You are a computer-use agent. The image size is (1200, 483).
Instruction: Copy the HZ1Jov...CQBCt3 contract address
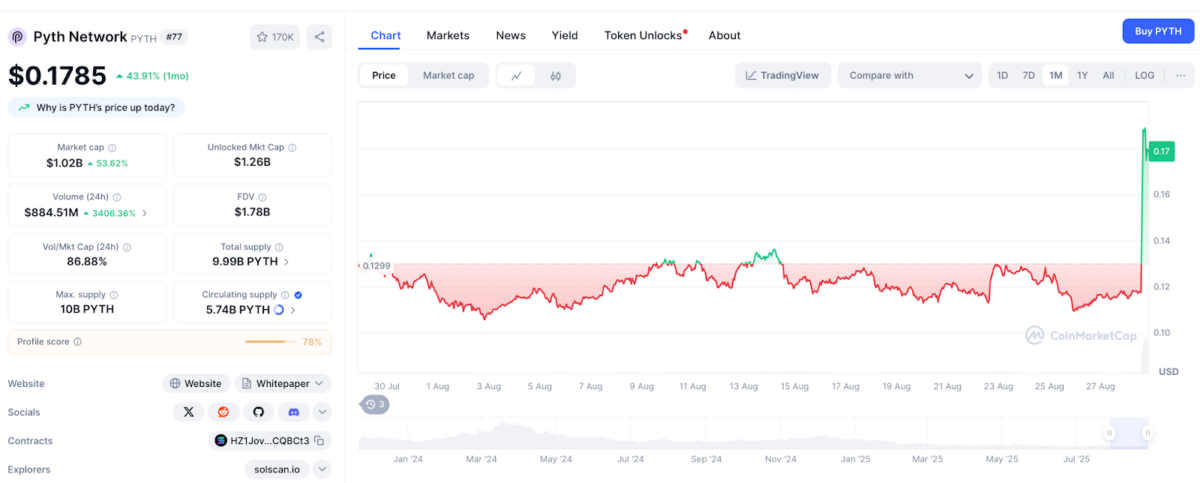pyautogui.click(x=320, y=440)
